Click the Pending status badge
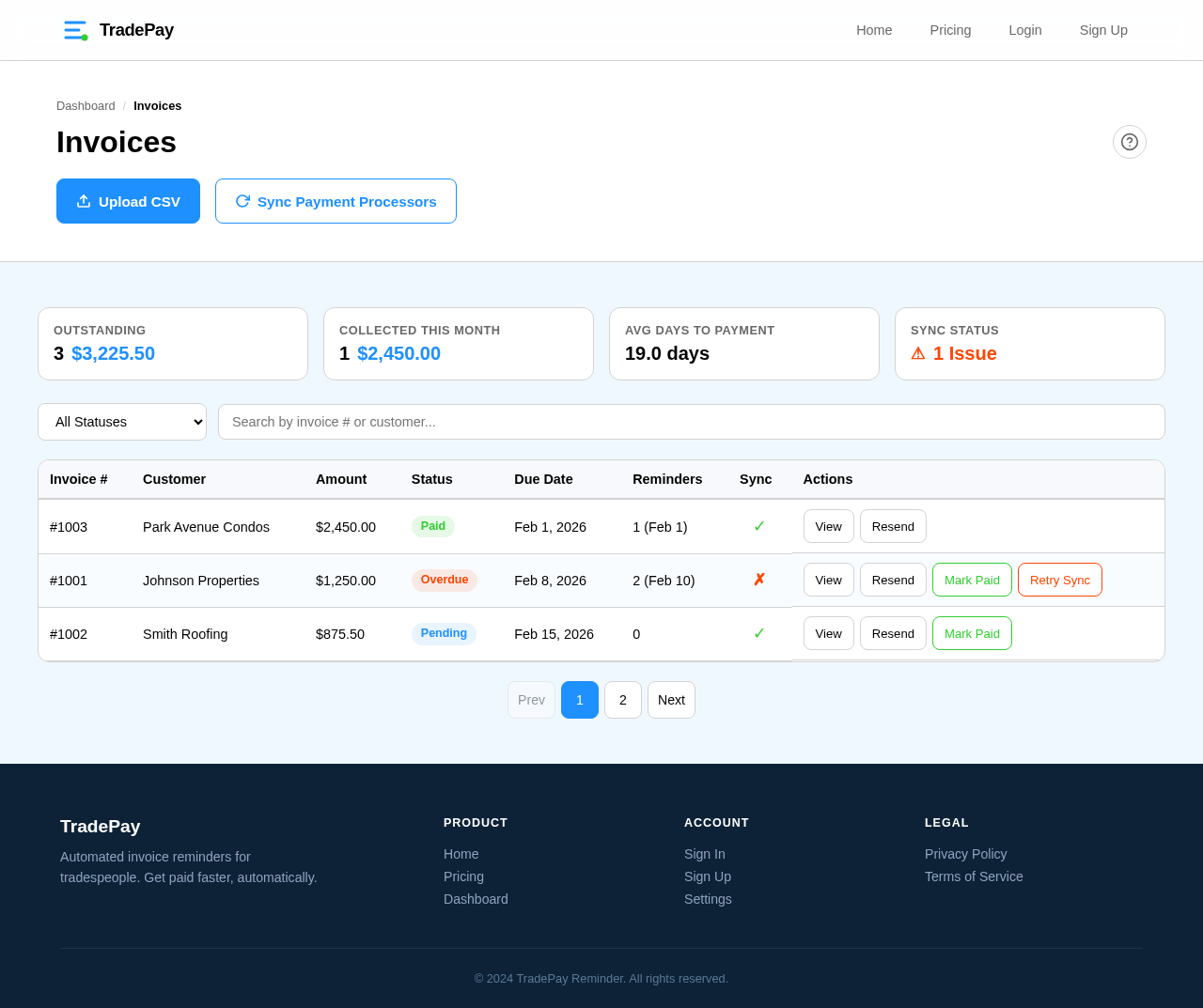Viewport: 1203px width, 1008px height. point(444,633)
